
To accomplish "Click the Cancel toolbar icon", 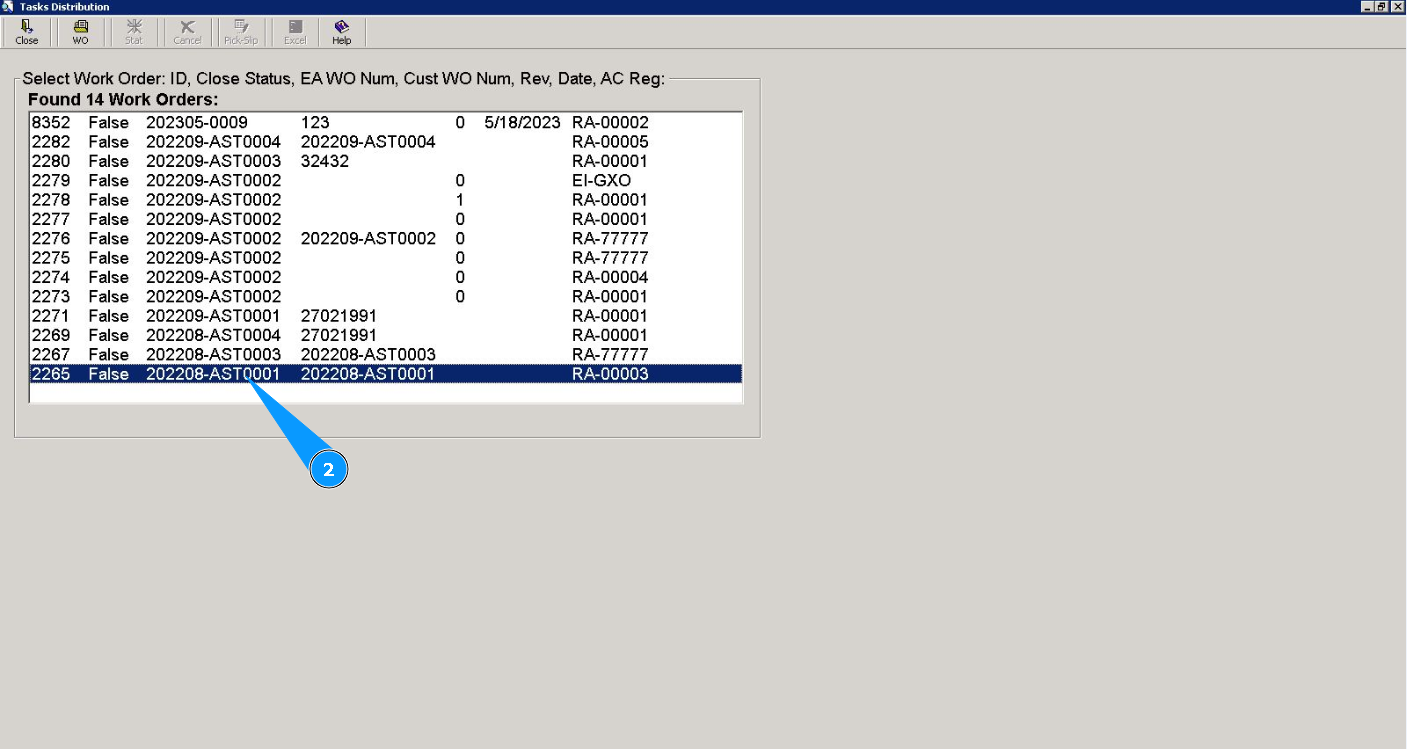I will coord(187,33).
